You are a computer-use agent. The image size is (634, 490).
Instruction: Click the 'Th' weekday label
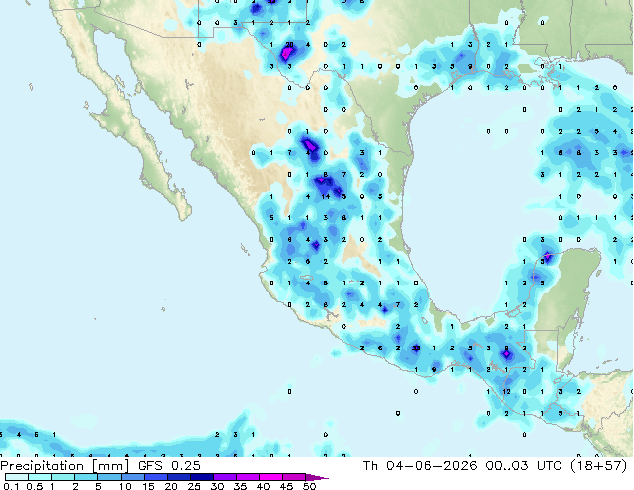(x=370, y=466)
